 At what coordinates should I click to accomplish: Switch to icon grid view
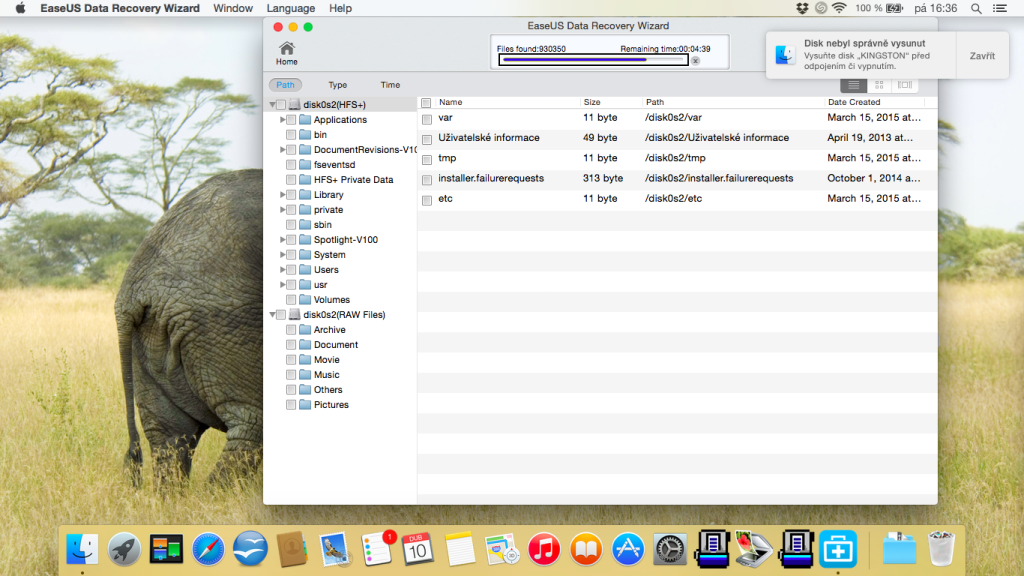point(879,85)
